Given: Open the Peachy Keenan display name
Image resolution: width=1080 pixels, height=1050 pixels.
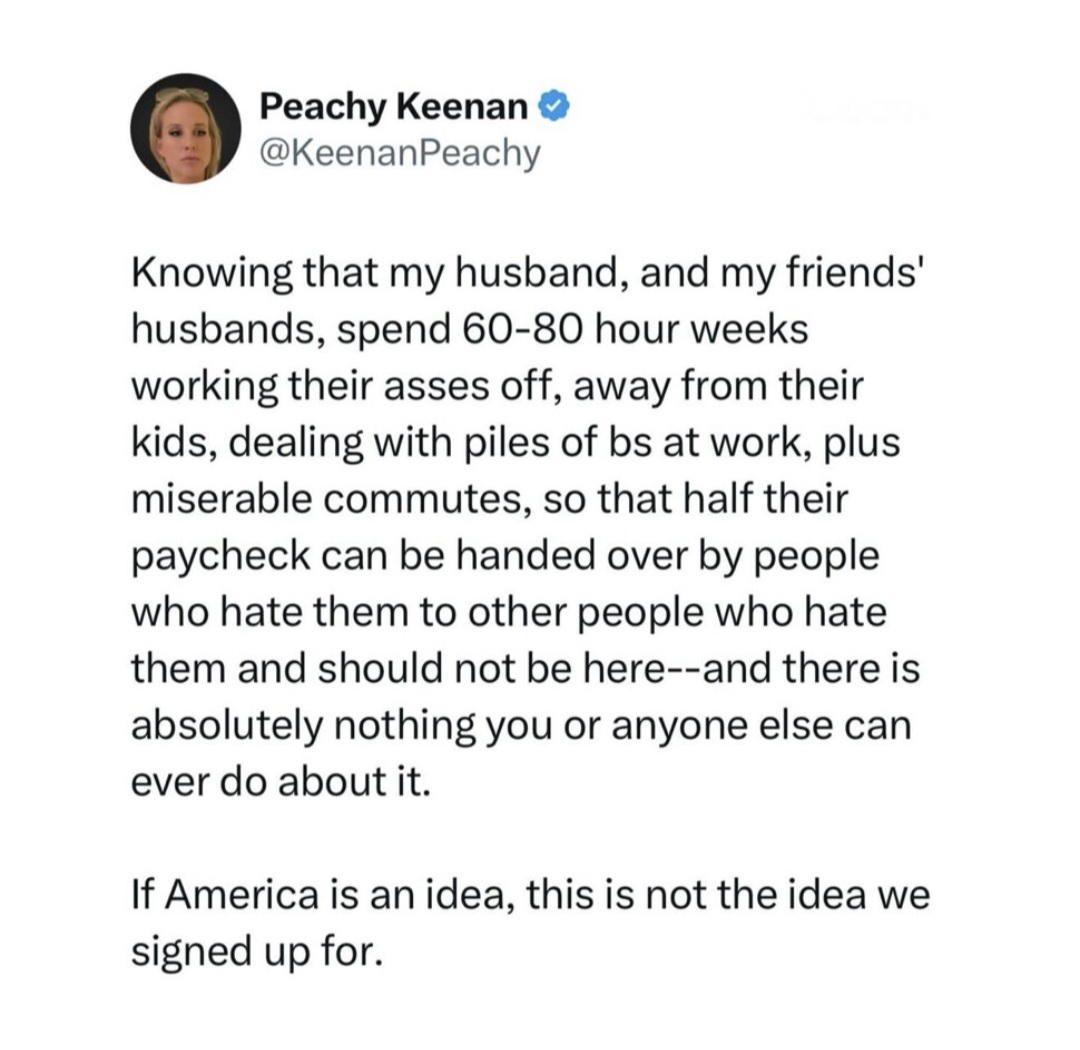Looking at the screenshot, I should [396, 104].
